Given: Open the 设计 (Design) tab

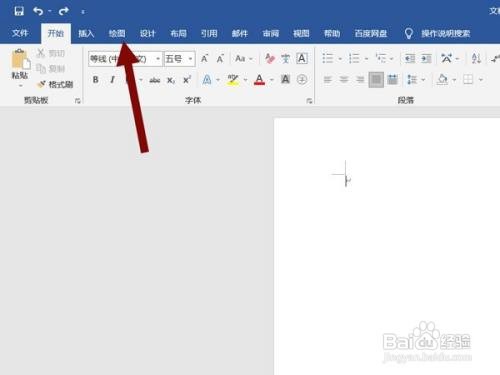Looking at the screenshot, I should (148, 33).
